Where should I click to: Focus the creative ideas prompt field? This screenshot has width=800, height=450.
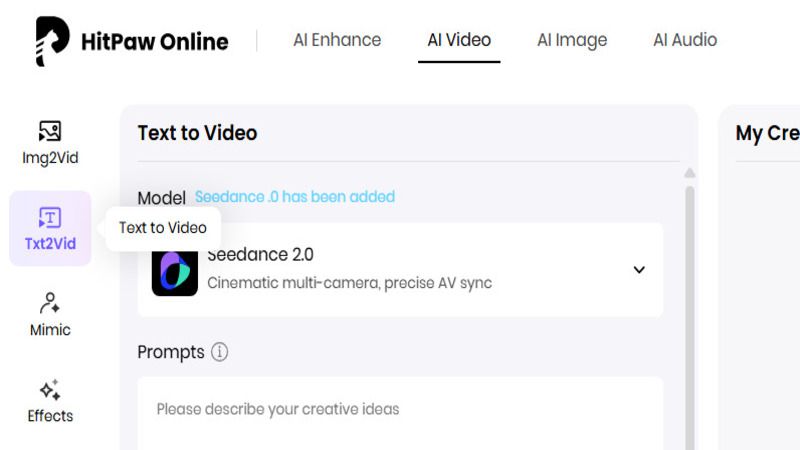[401, 413]
